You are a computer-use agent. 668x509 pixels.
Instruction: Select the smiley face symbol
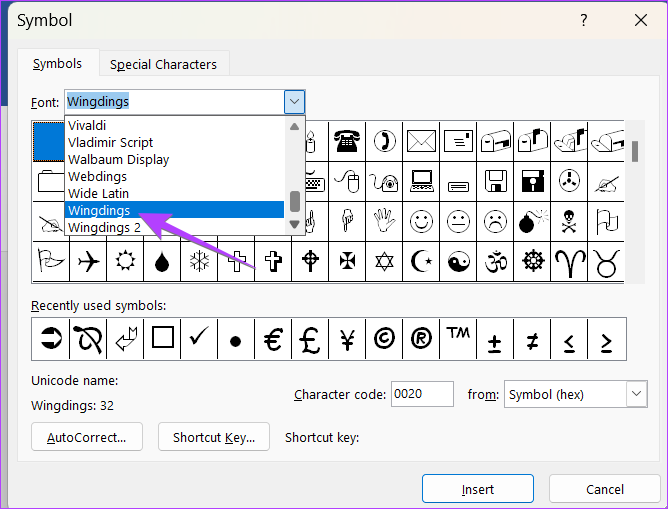[421, 221]
